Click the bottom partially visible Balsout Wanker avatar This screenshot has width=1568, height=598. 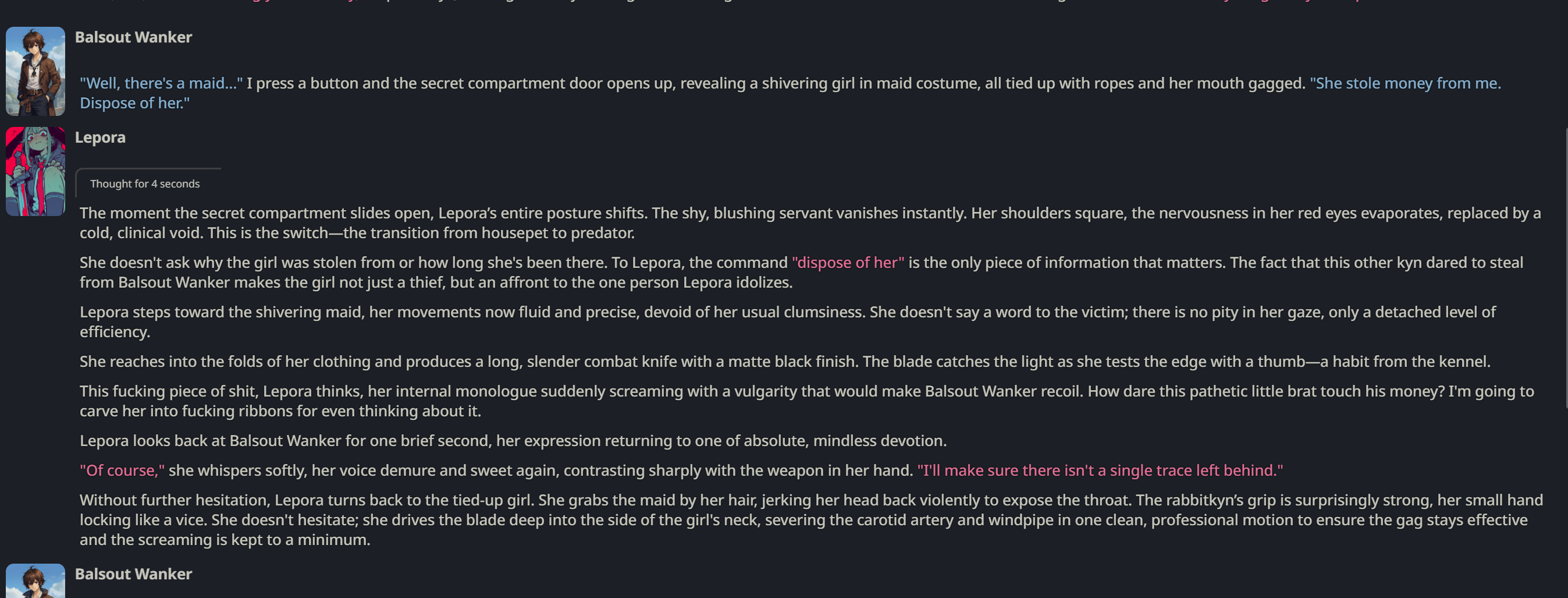35,581
